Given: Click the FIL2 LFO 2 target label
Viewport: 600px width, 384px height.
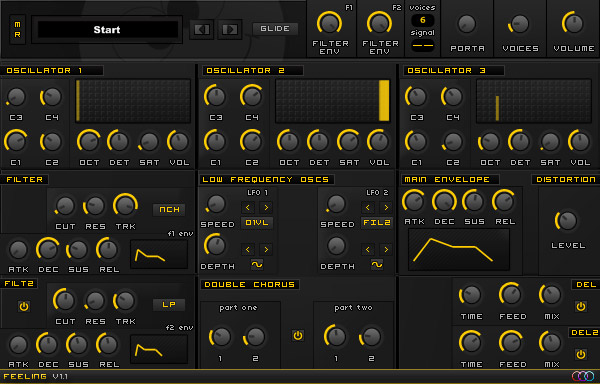Looking at the screenshot, I should coord(377,223).
